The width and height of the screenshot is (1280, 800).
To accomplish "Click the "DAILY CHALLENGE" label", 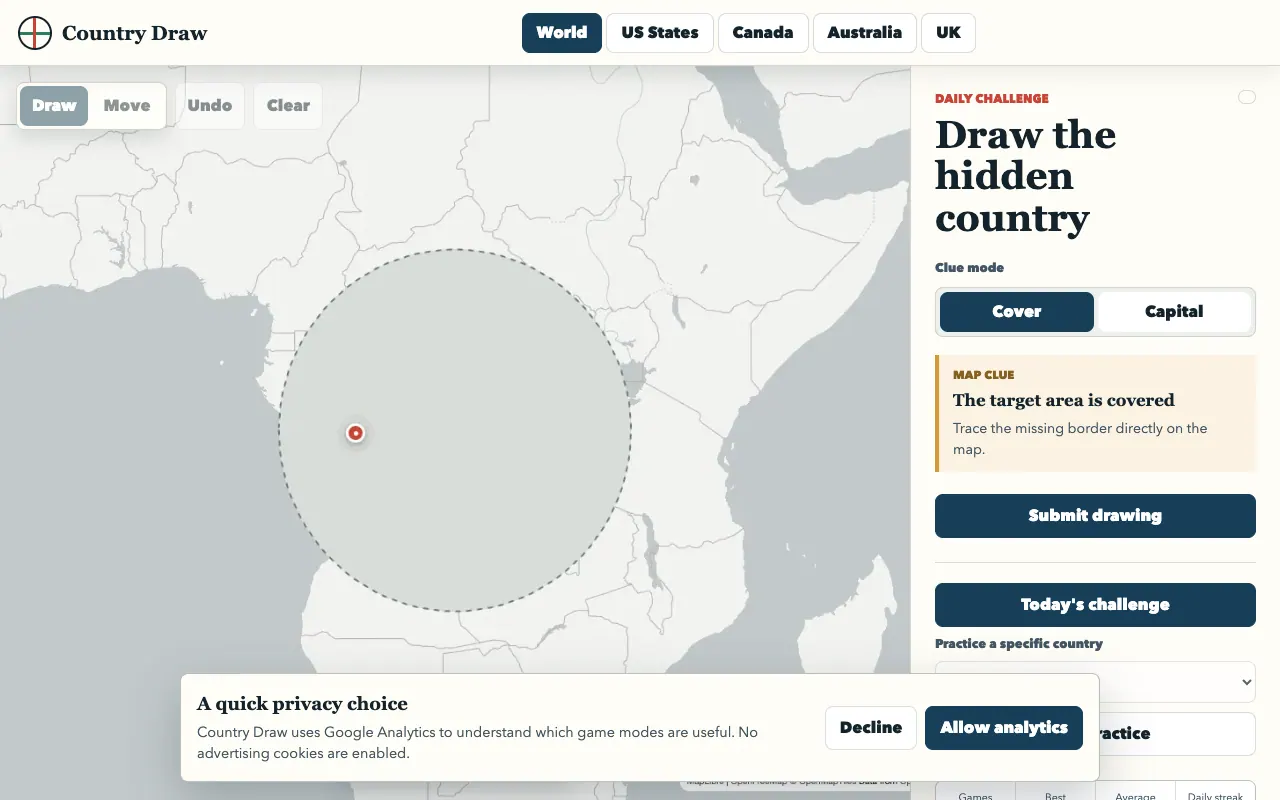I will click(992, 98).
